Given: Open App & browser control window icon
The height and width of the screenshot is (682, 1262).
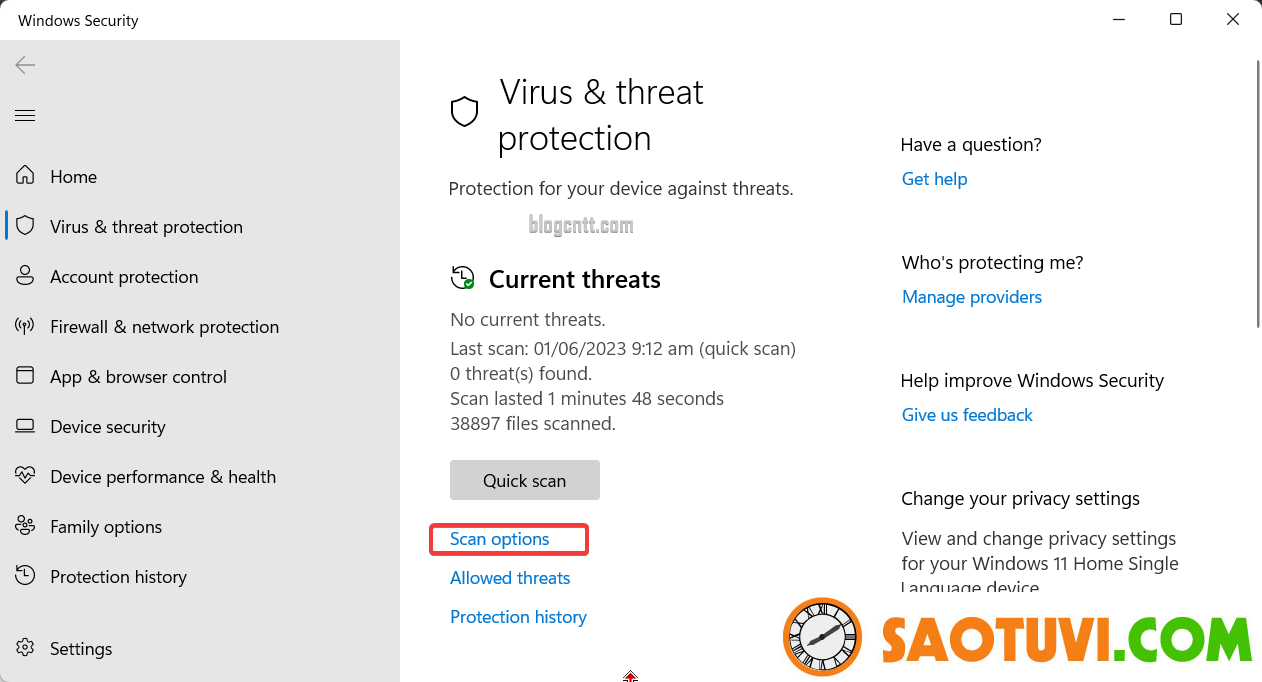Looking at the screenshot, I should [x=25, y=376].
